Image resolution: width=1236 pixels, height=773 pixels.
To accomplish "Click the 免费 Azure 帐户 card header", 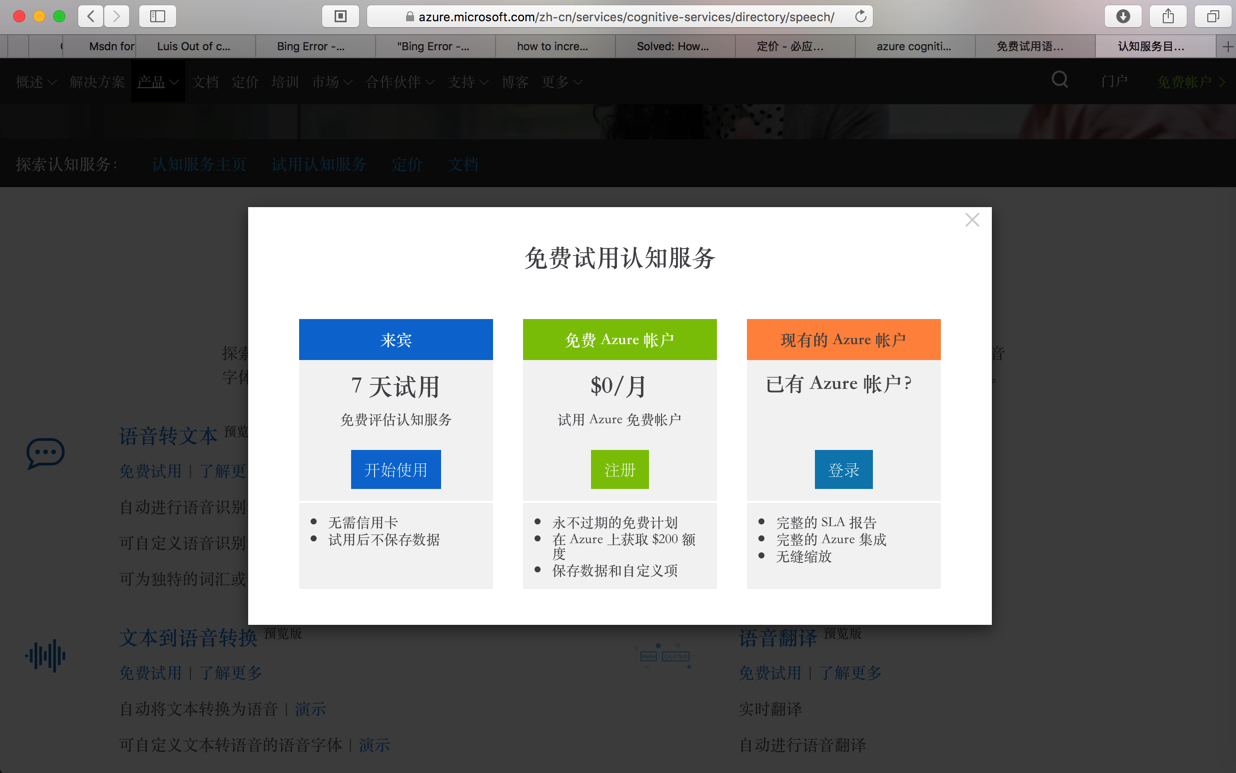I will click(x=620, y=340).
